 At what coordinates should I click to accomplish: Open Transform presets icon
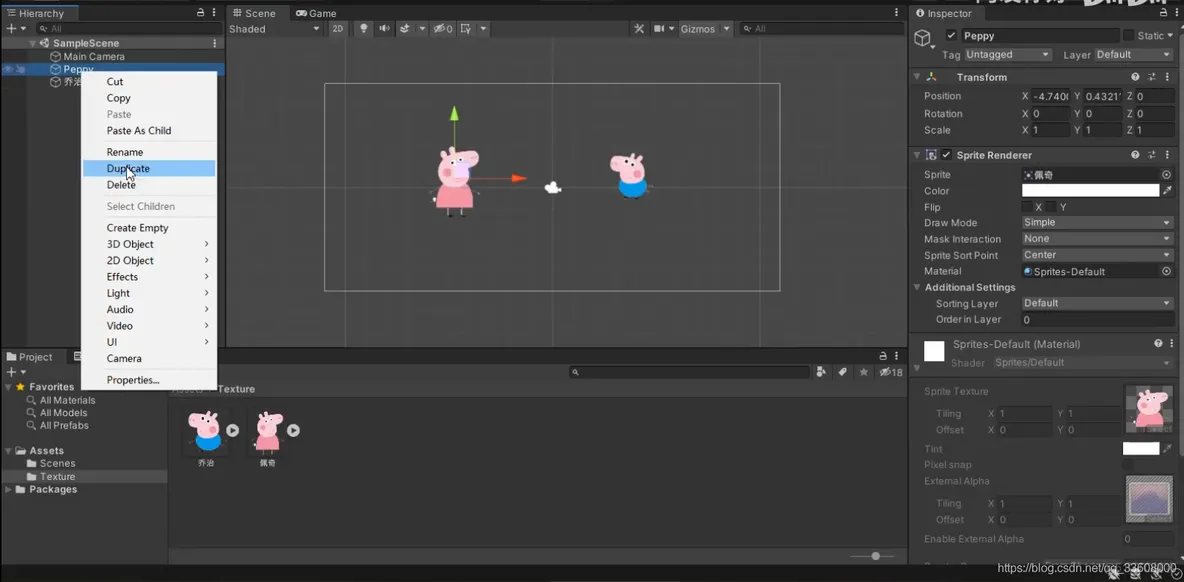click(x=1152, y=77)
